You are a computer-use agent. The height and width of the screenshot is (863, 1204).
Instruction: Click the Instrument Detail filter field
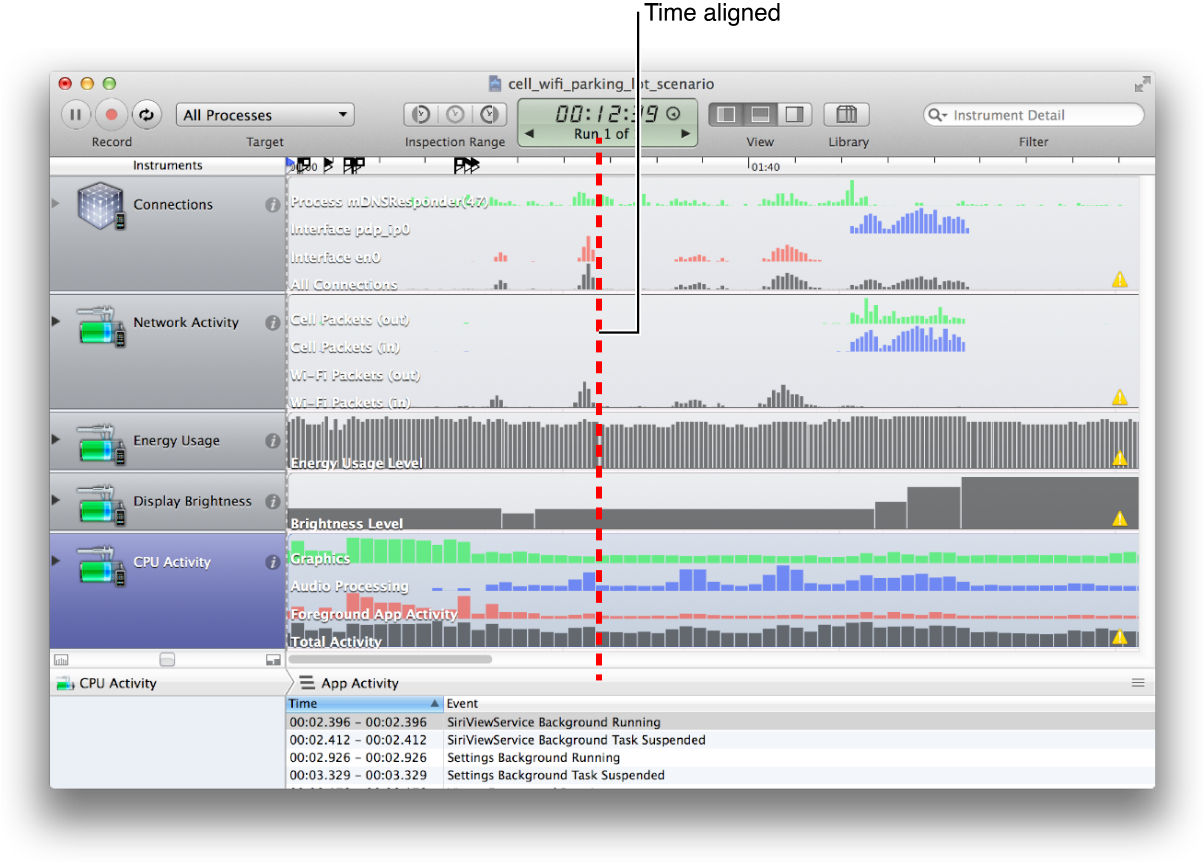(1033, 115)
